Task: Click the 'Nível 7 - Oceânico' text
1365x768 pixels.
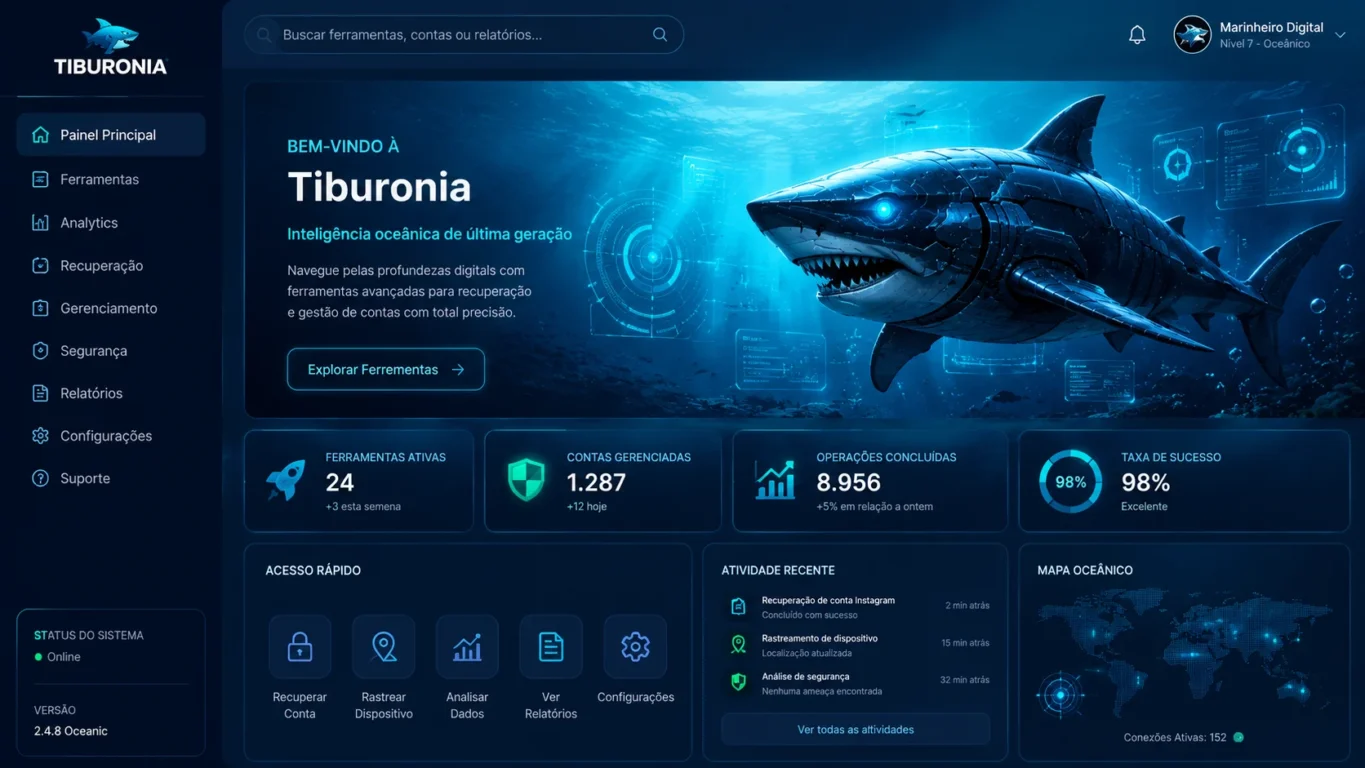Action: (1265, 44)
